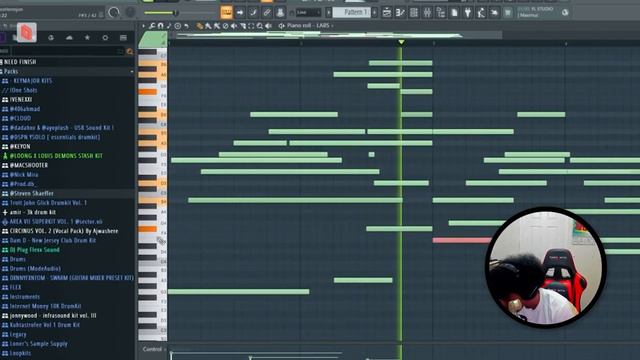The width and height of the screenshot is (640, 360).
Task: Select the speaker Playback tool in the piano roll toolbar
Action: pos(268,26)
